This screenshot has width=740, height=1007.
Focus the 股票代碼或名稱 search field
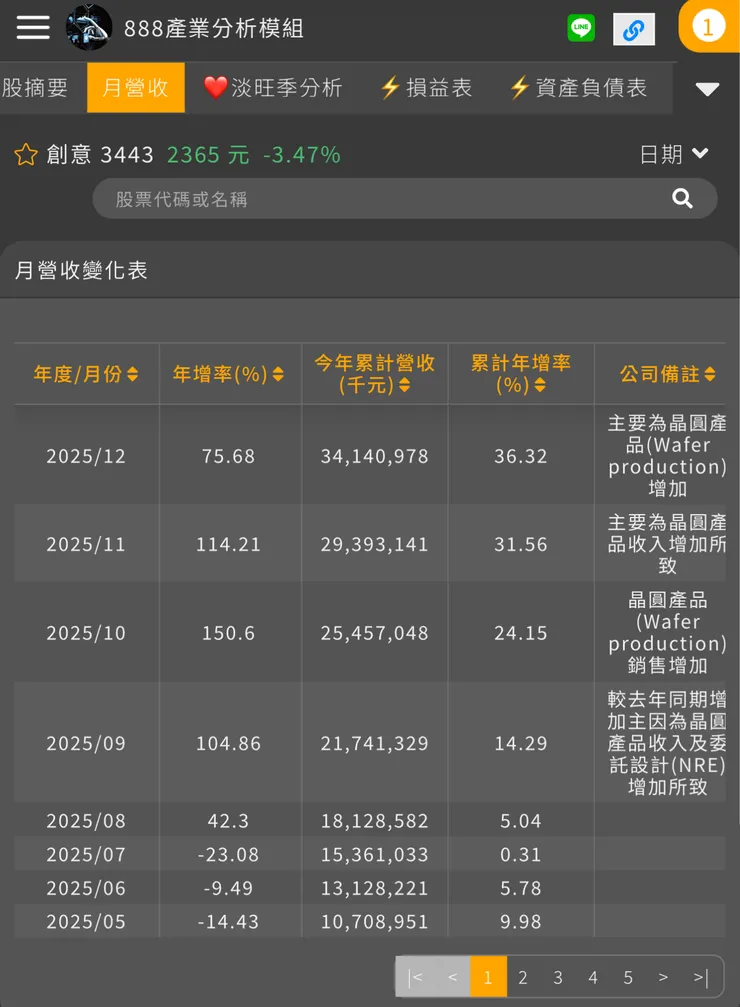pyautogui.click(x=405, y=198)
